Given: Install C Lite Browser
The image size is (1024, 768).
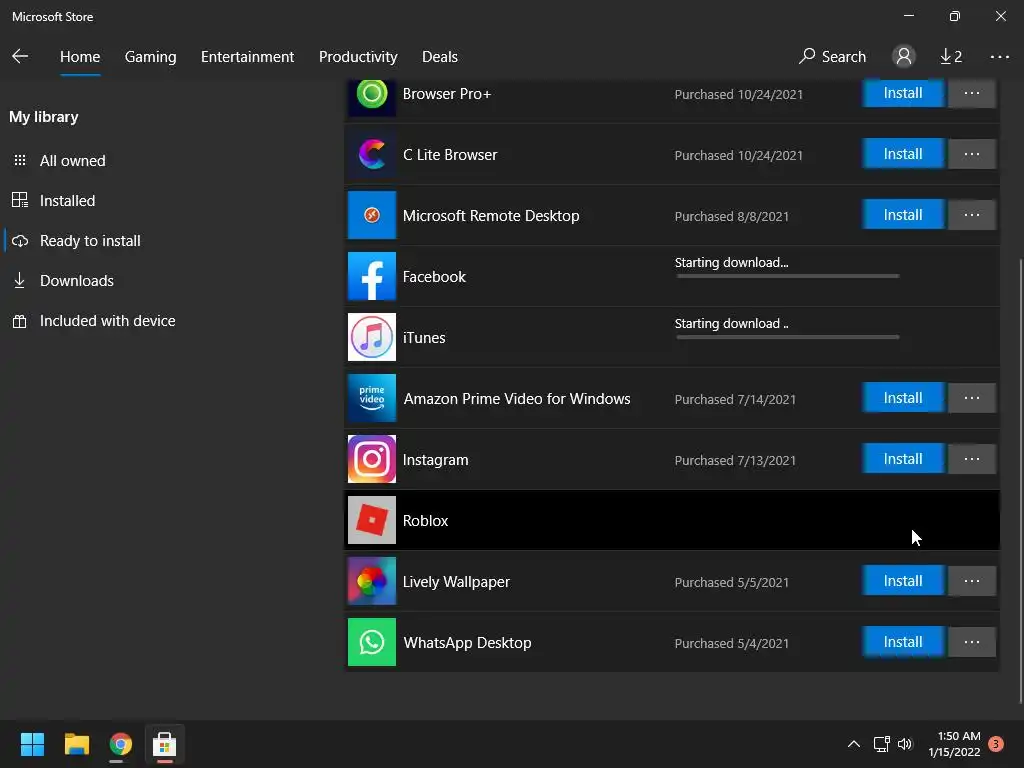Looking at the screenshot, I should coord(903,154).
